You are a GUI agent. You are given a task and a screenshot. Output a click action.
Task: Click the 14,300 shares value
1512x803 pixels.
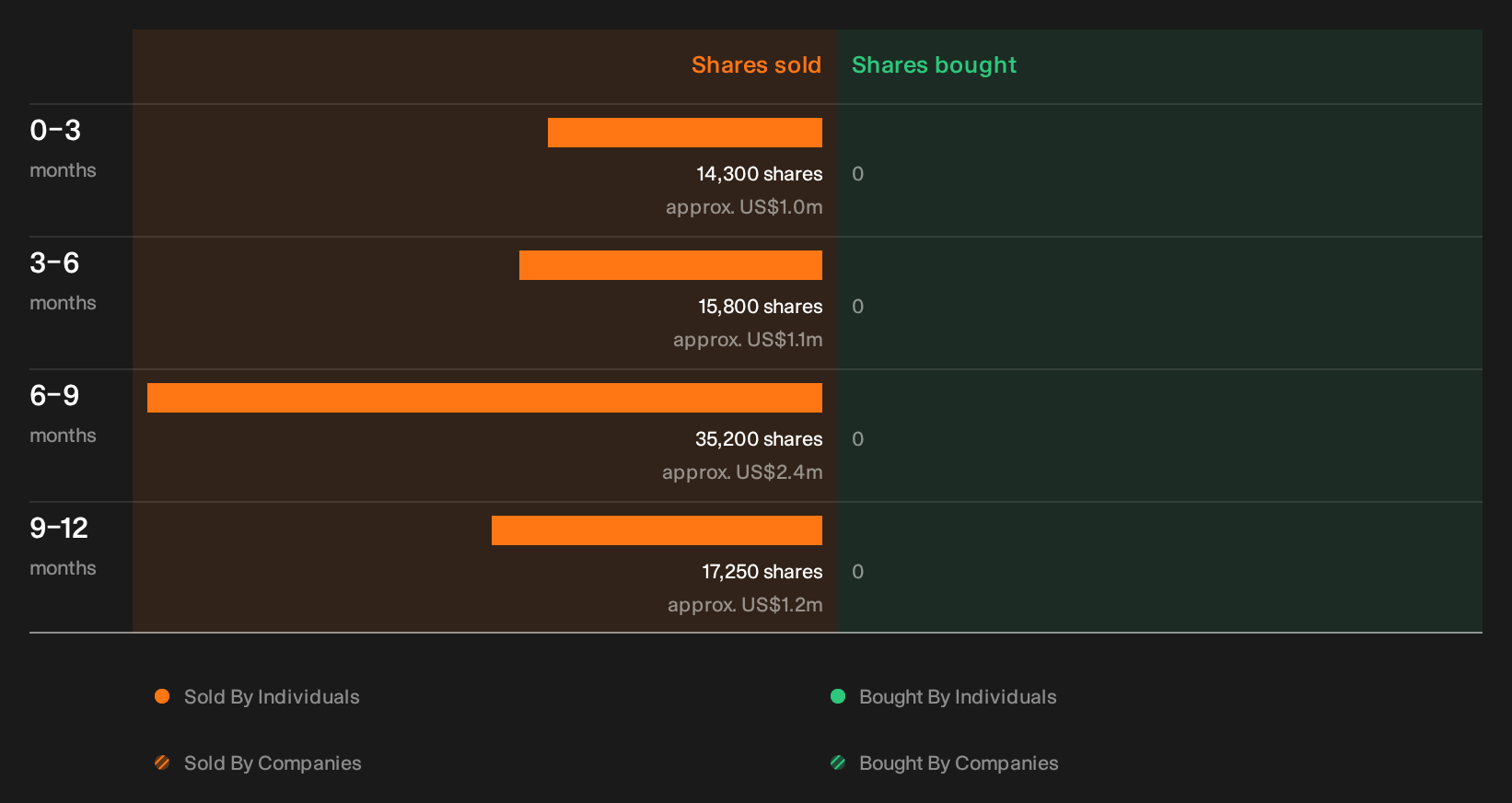pyautogui.click(x=760, y=174)
